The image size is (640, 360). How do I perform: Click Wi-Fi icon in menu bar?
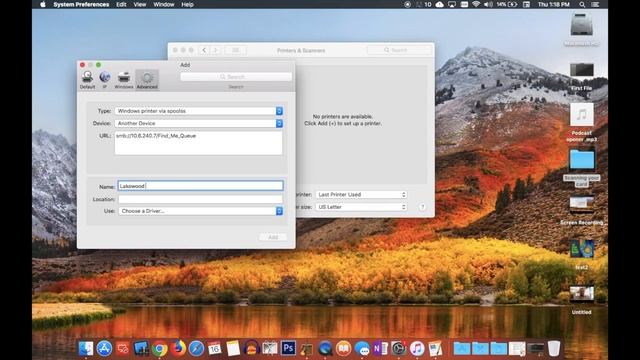[x=476, y=4]
